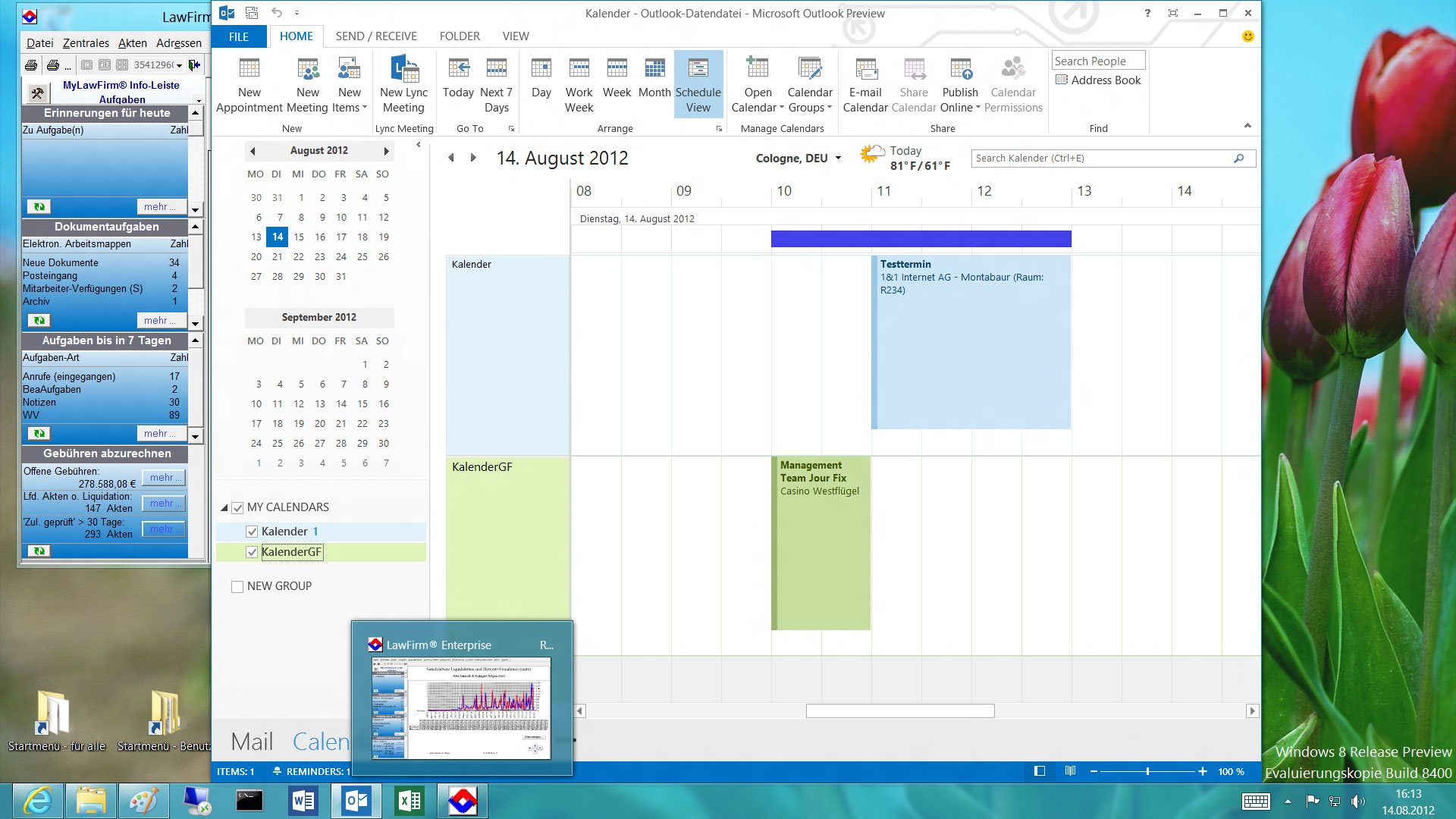The height and width of the screenshot is (819, 1456).
Task: Uncheck the Kalender calendar checkbox
Action: pos(252,532)
